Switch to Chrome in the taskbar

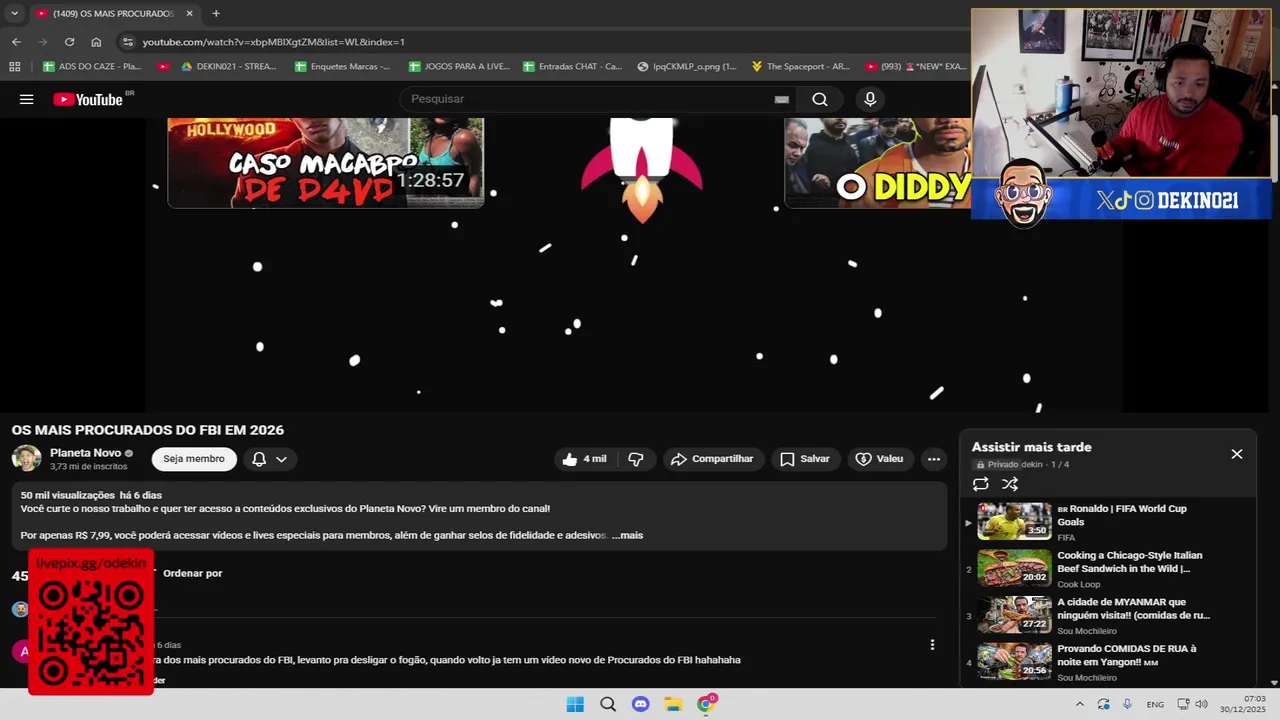pyautogui.click(x=706, y=704)
